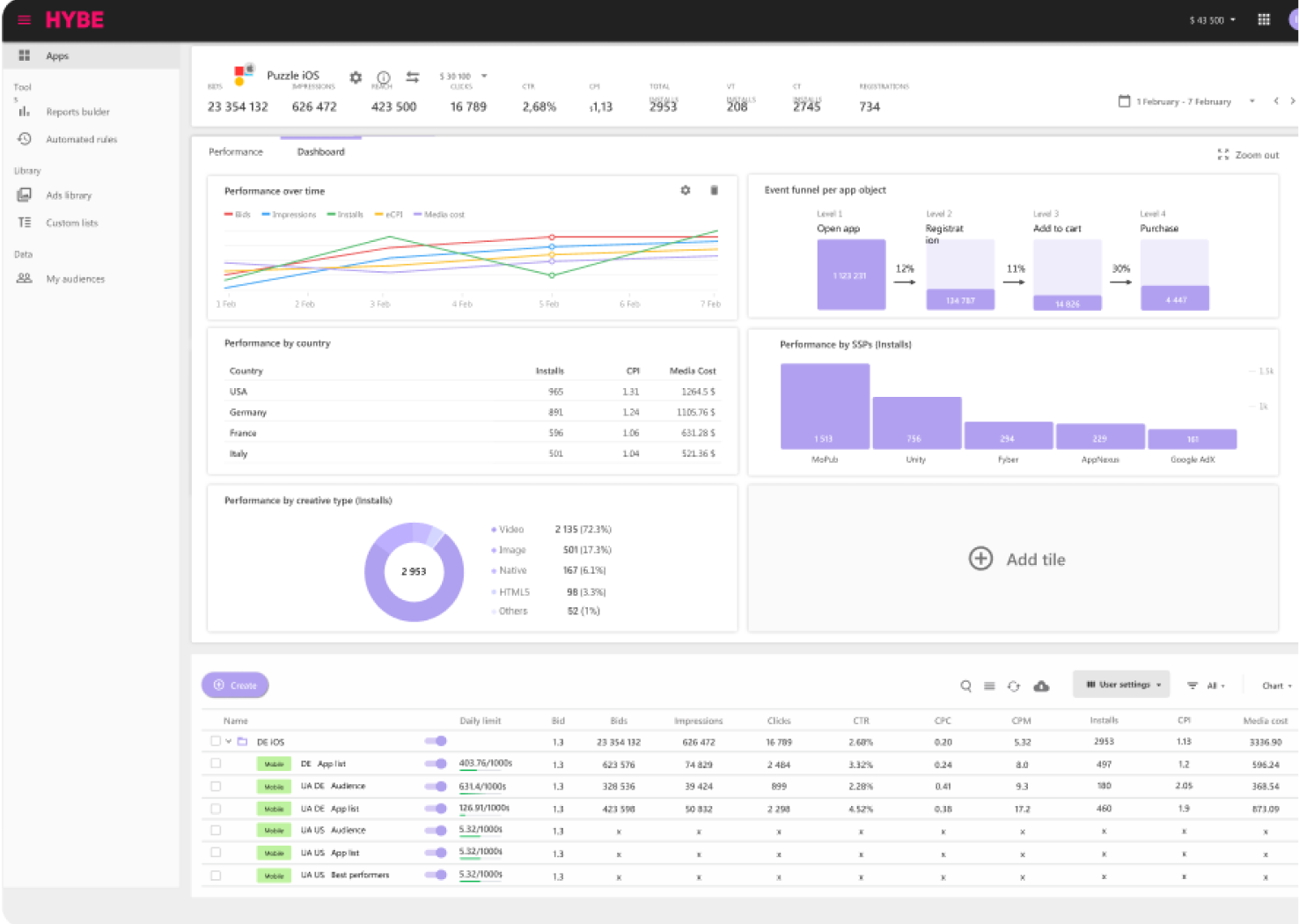1299x924 pixels.
Task: Open the Chart dropdown
Action: pyautogui.click(x=1276, y=686)
